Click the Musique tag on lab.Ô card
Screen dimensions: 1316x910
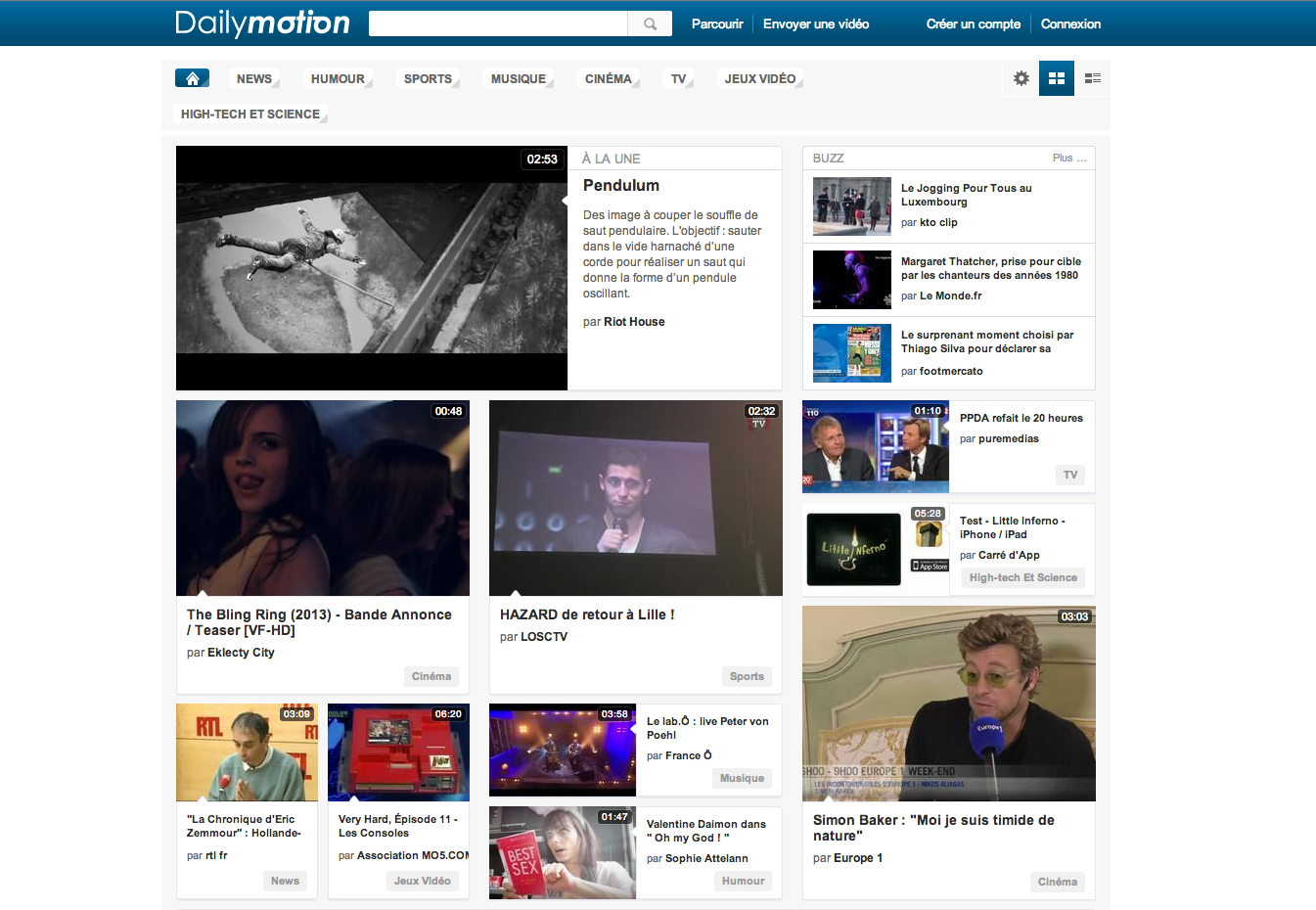pyautogui.click(x=742, y=778)
